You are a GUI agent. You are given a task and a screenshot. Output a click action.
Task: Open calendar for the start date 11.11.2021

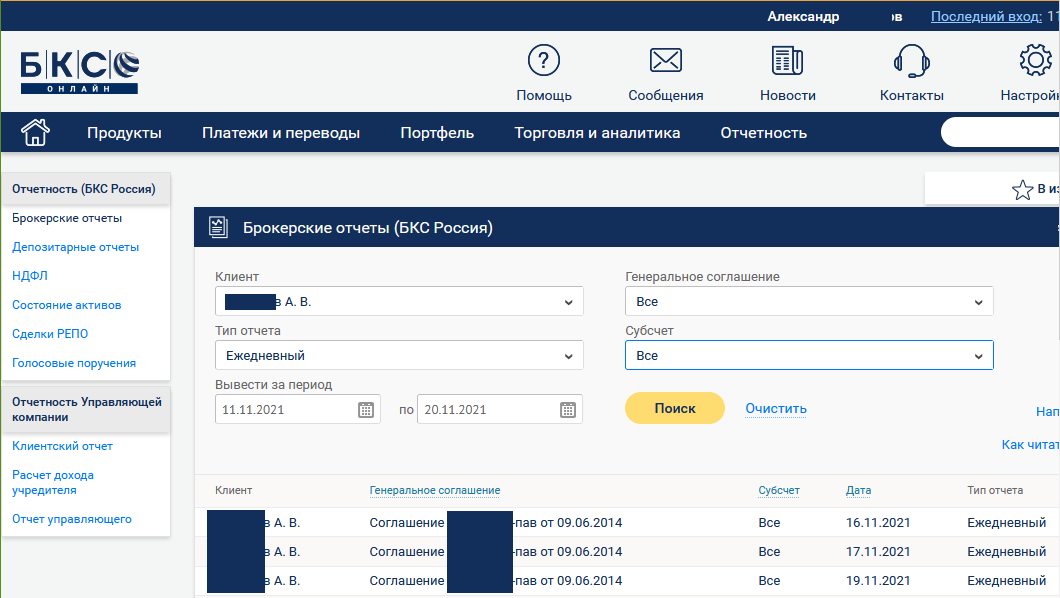366,409
